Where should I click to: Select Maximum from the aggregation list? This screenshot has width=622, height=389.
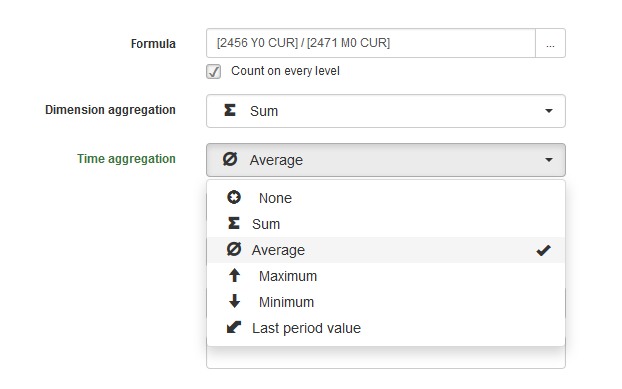[x=386, y=276]
